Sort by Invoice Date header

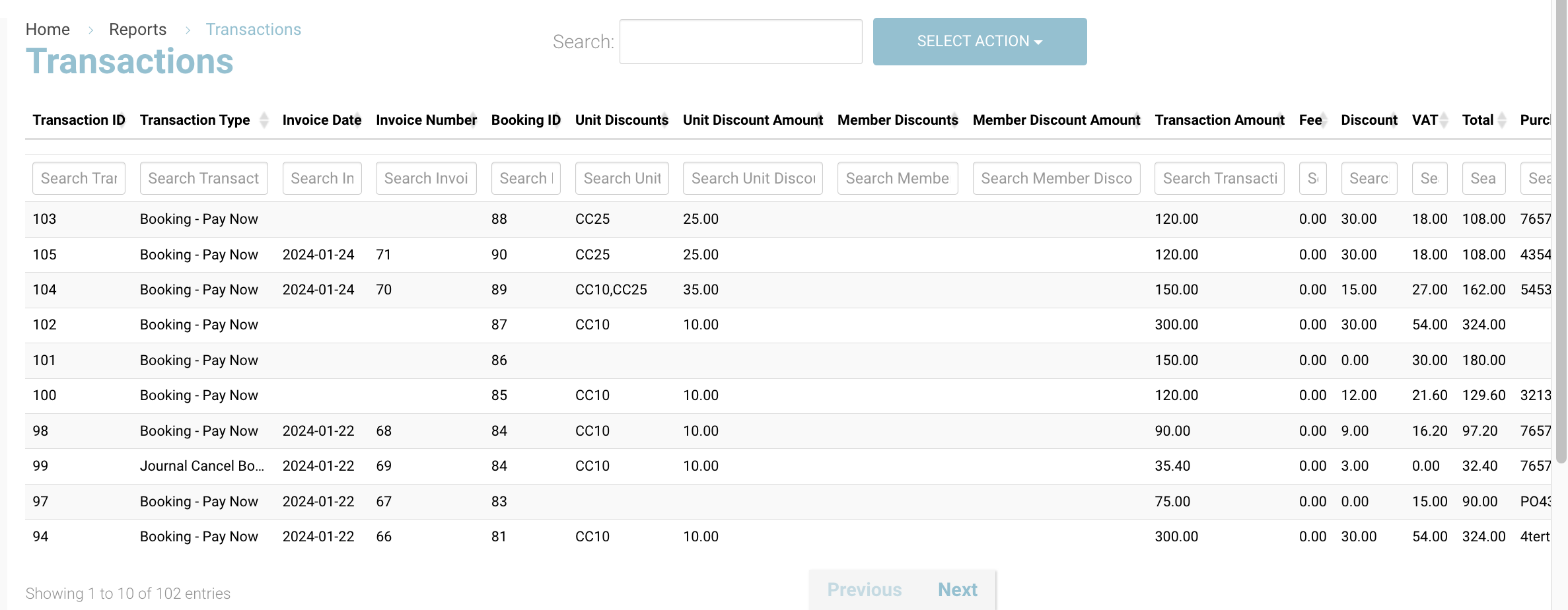click(x=322, y=120)
